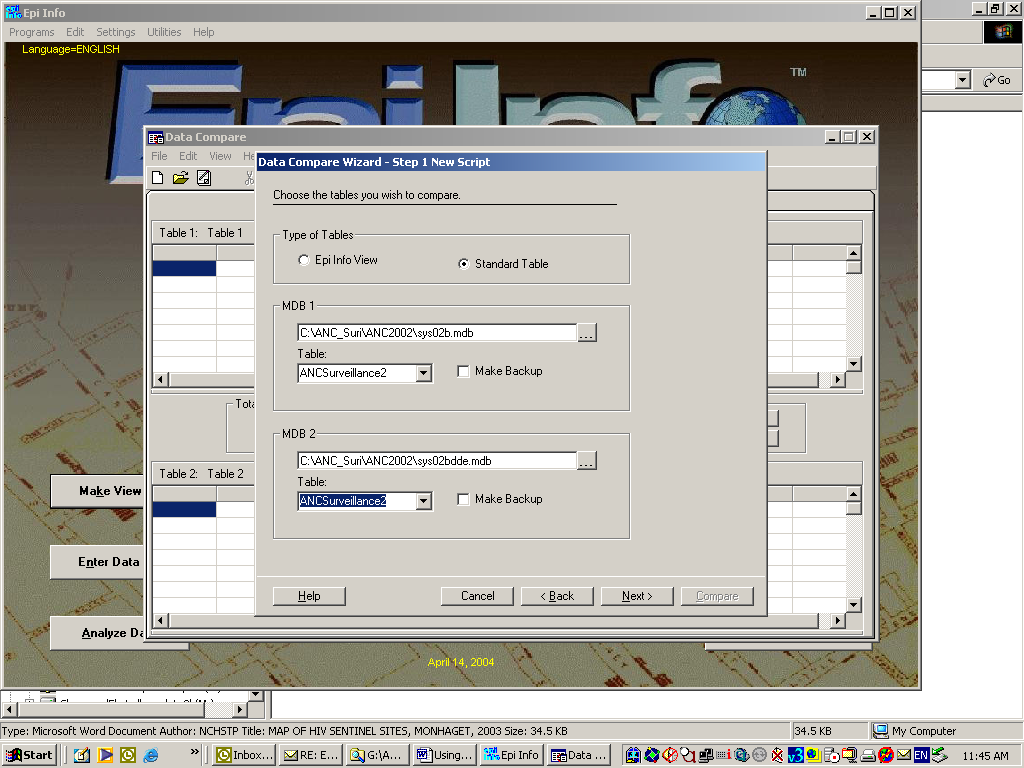
Task: Switch to the Inbox taskbar window
Action: [x=246, y=755]
